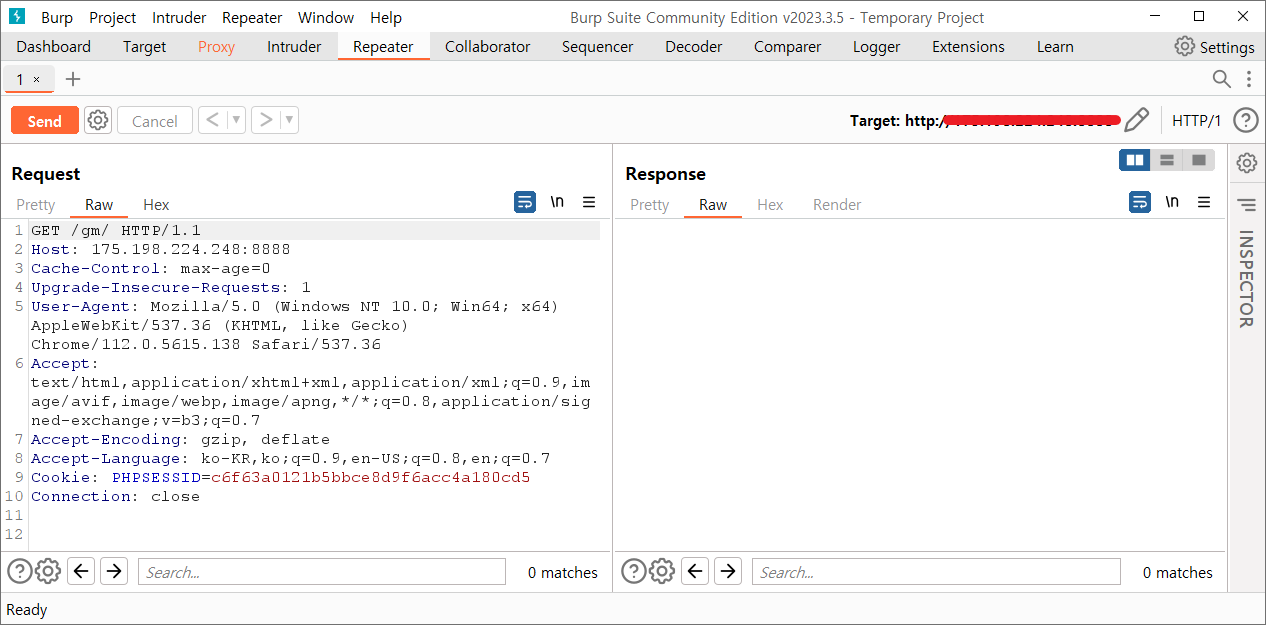Viewport: 1266px width, 625px height.
Task: Set combined tabbed layout
Action: pos(1199,160)
